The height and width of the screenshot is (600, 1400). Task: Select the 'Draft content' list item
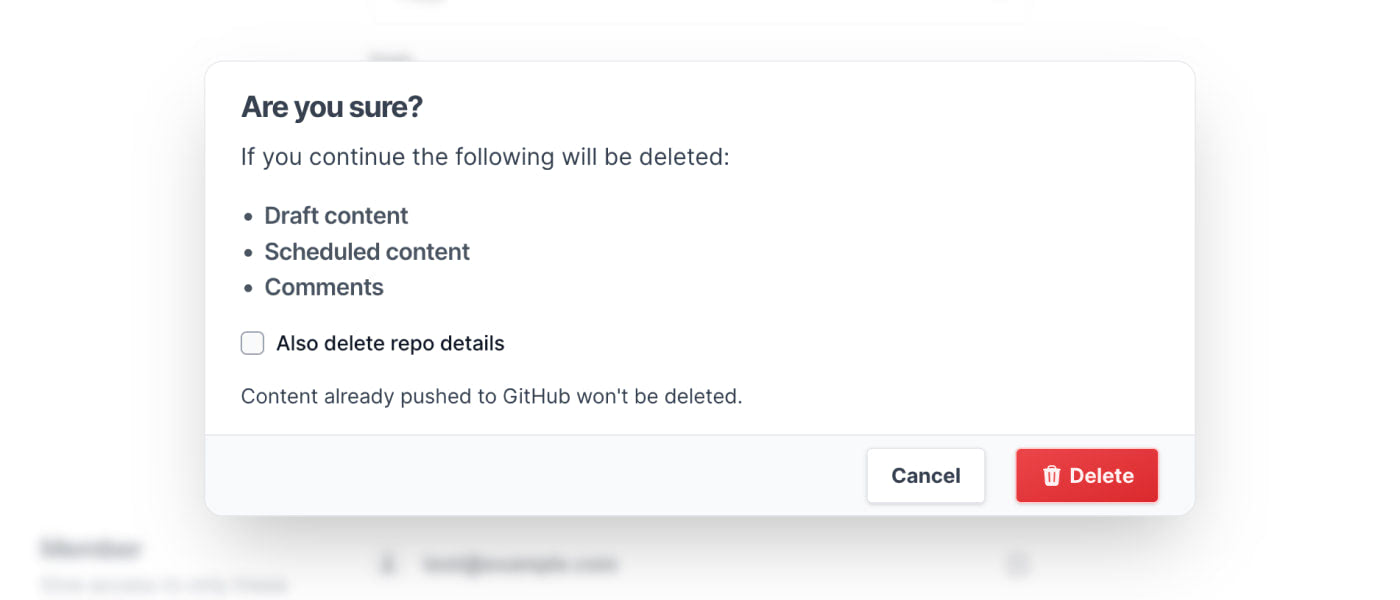pos(336,216)
